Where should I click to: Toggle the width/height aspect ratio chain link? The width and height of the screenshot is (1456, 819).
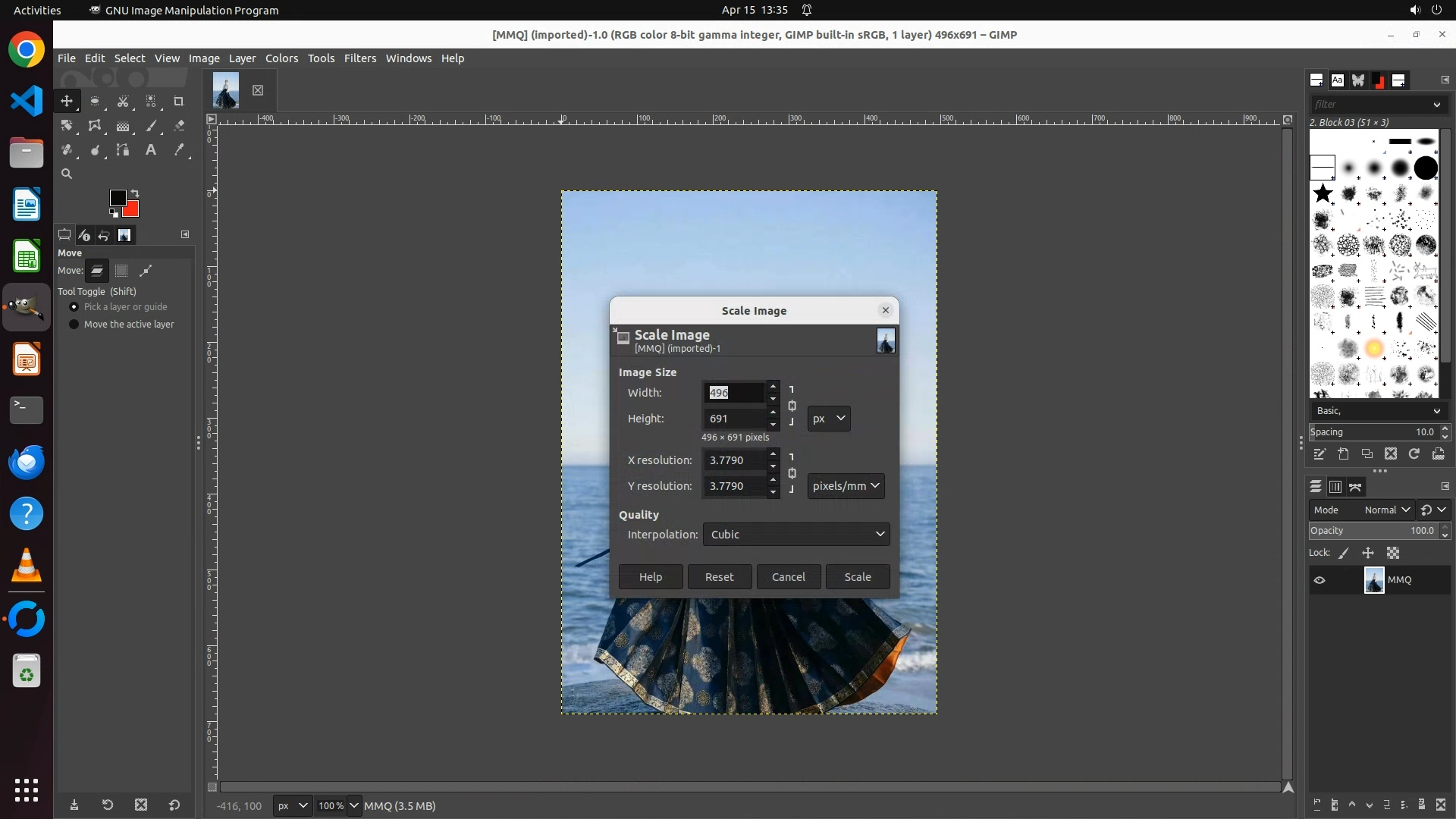coord(792,406)
